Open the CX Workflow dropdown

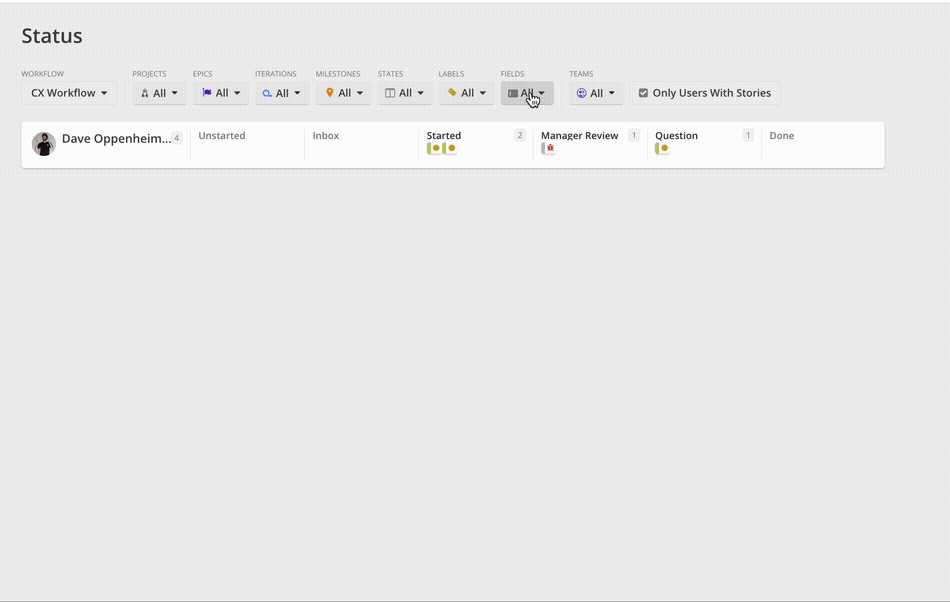(x=68, y=93)
